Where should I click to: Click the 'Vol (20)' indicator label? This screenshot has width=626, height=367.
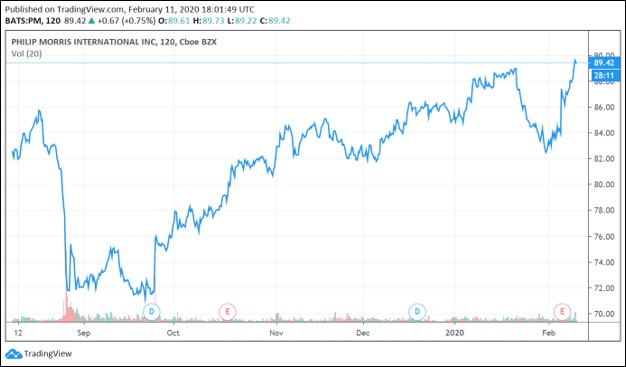pos(26,54)
